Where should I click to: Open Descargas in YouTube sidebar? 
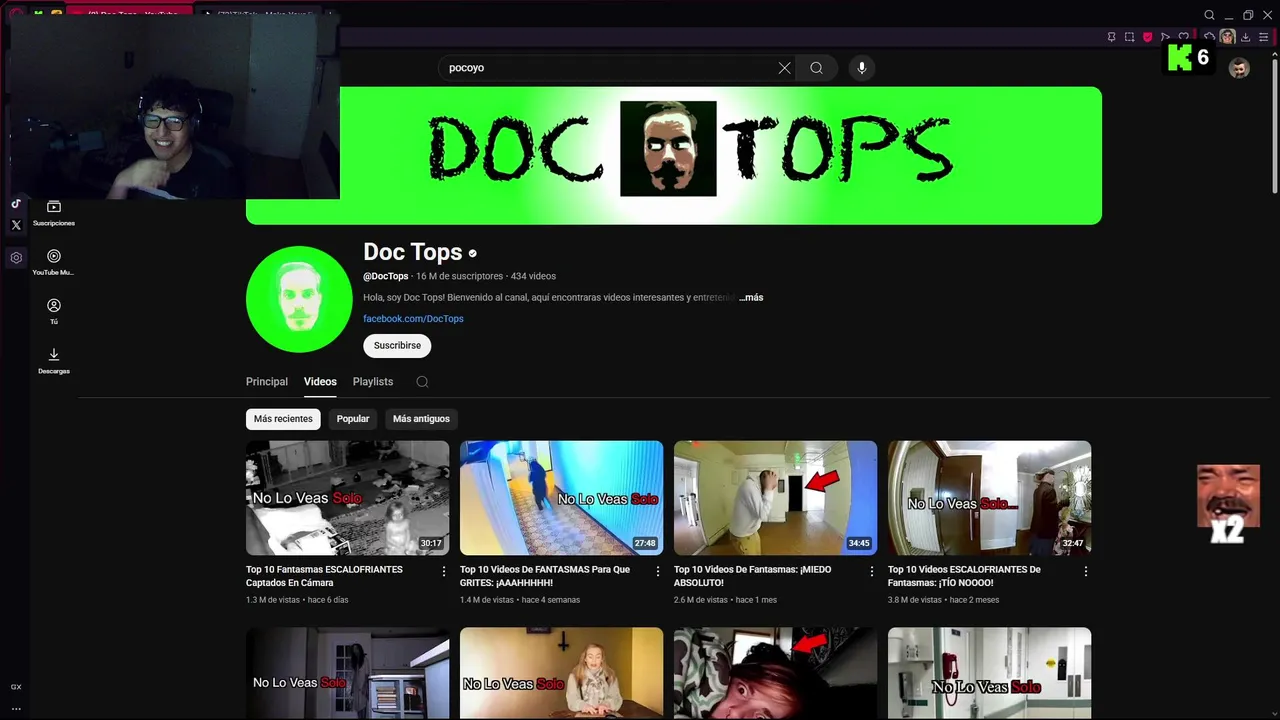point(54,361)
